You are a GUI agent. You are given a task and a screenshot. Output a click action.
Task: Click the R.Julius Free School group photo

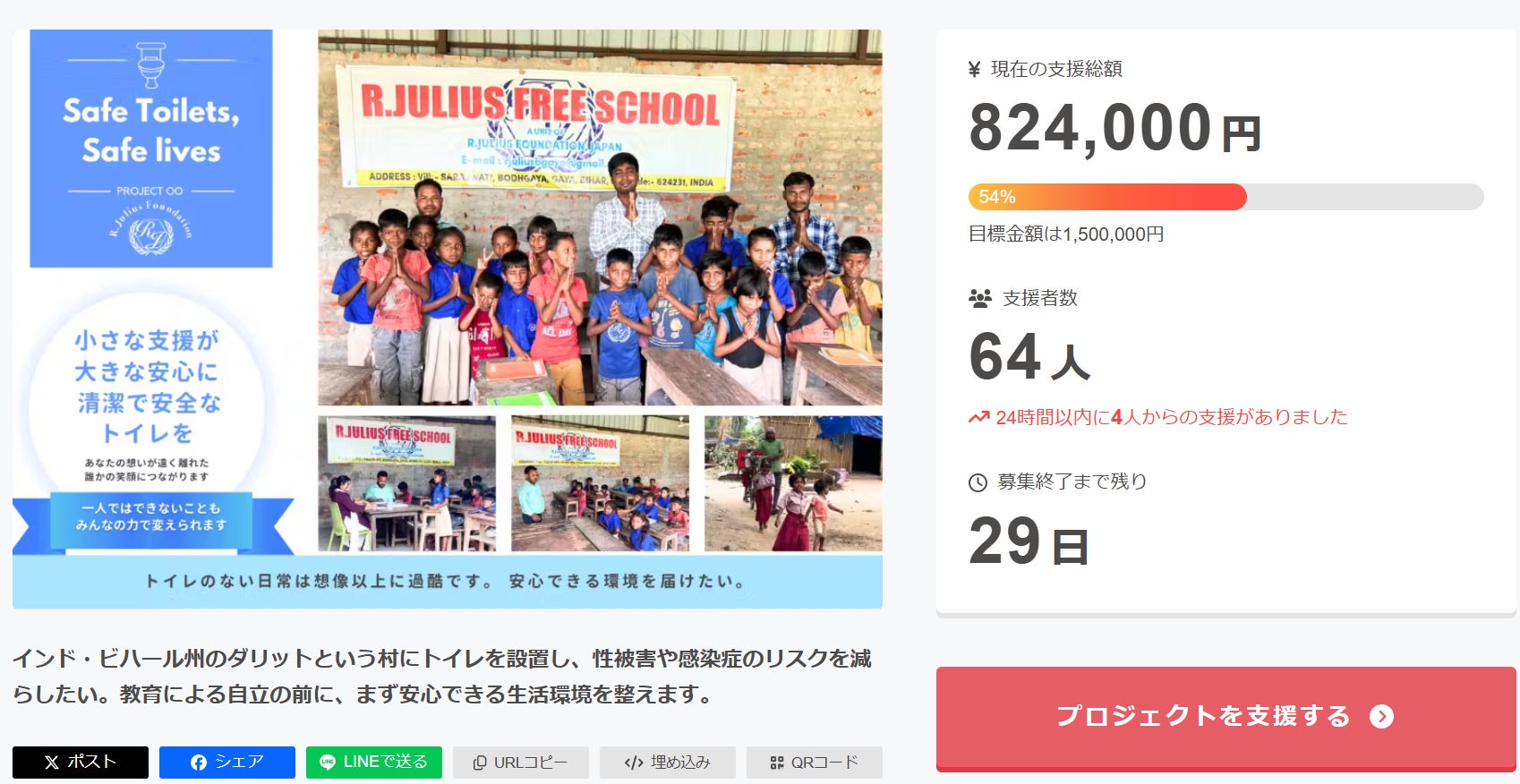click(x=600, y=217)
